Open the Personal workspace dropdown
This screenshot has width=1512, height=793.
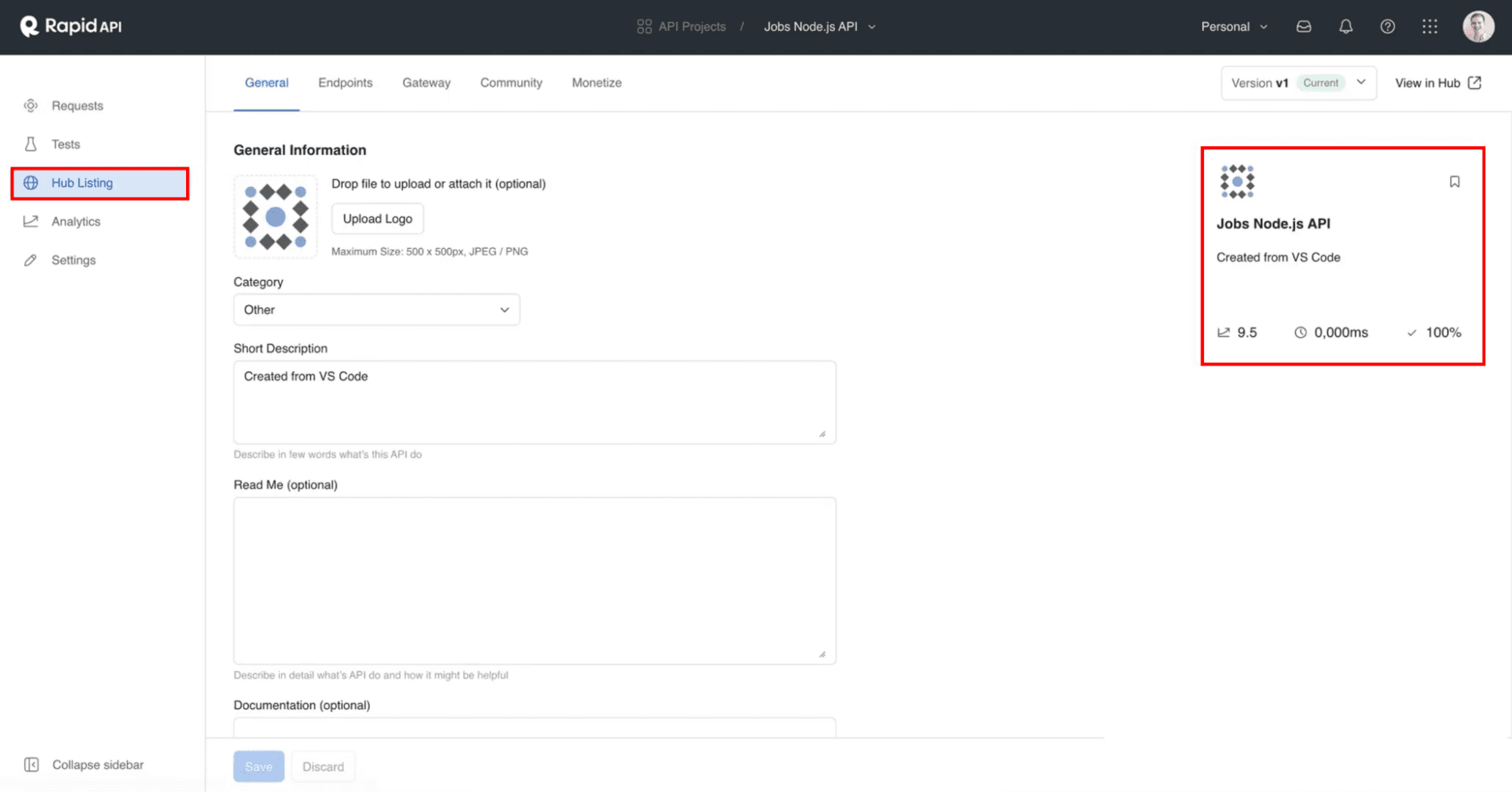(1234, 26)
